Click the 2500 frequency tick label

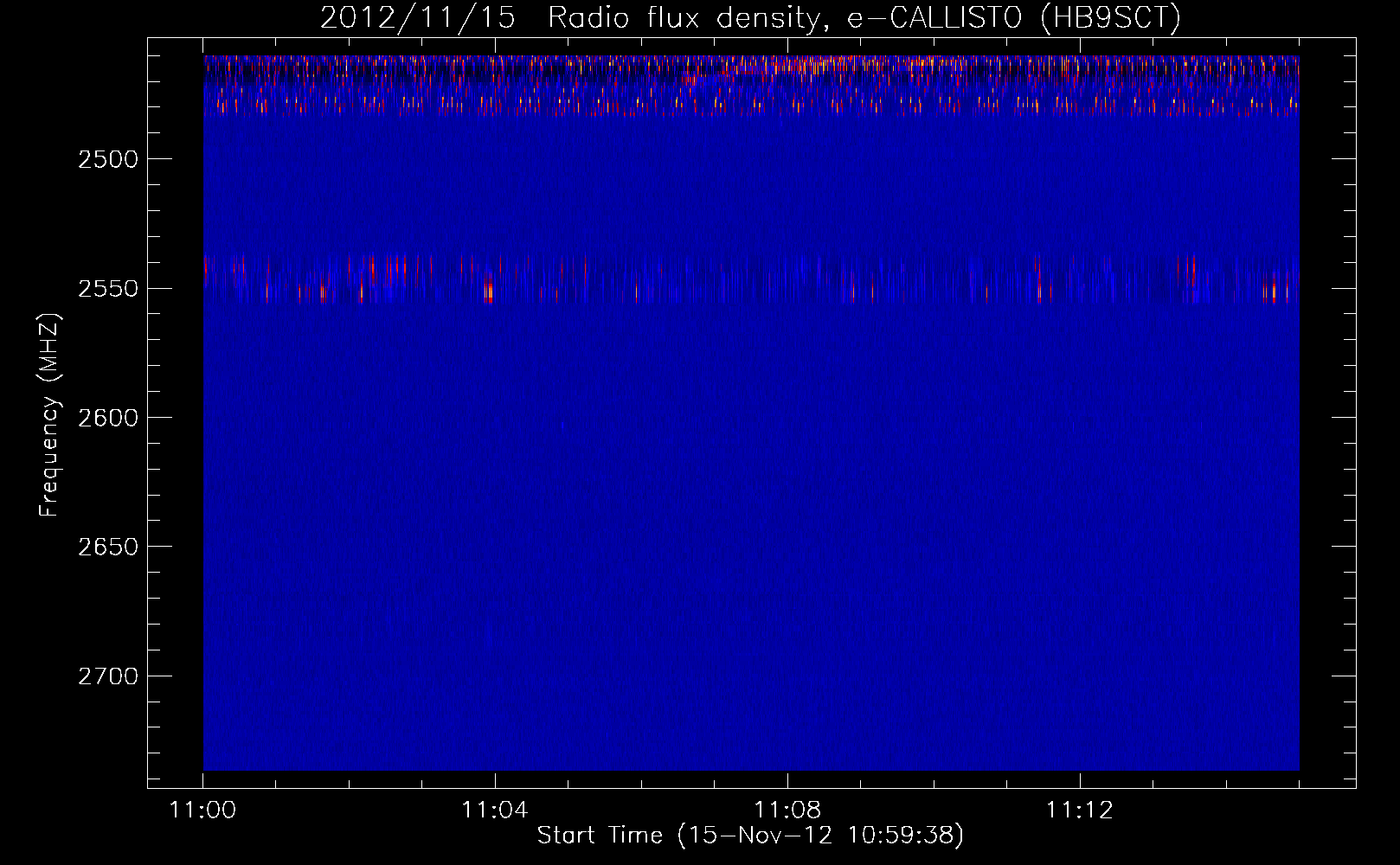[108, 159]
